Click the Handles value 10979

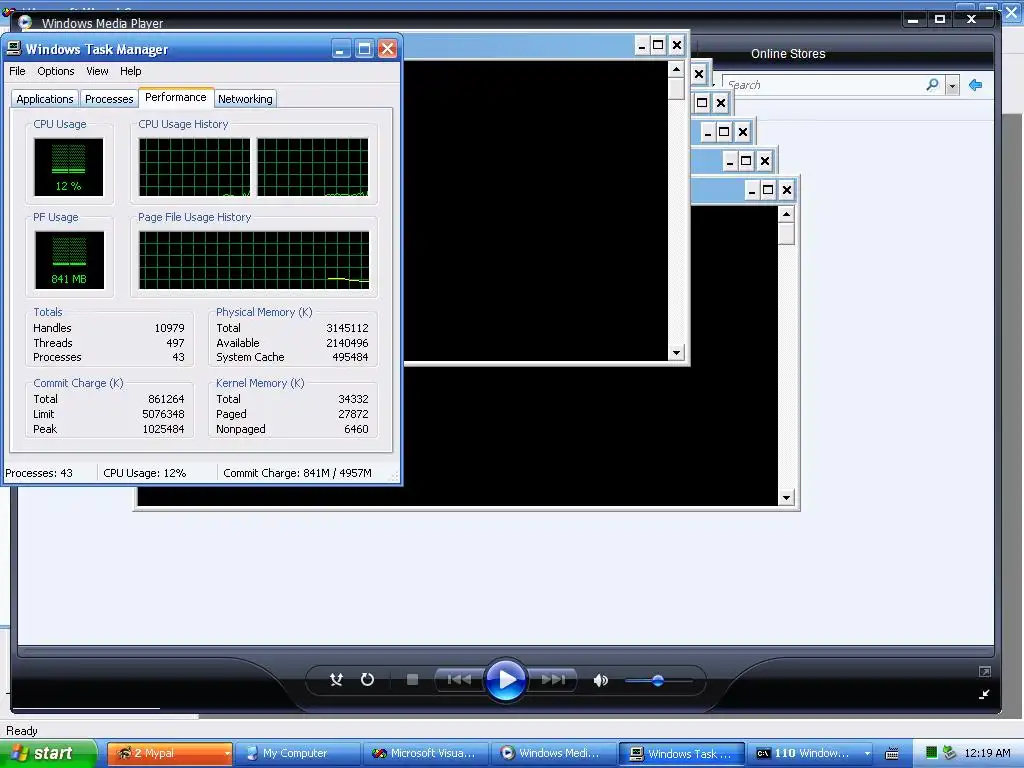pos(169,328)
